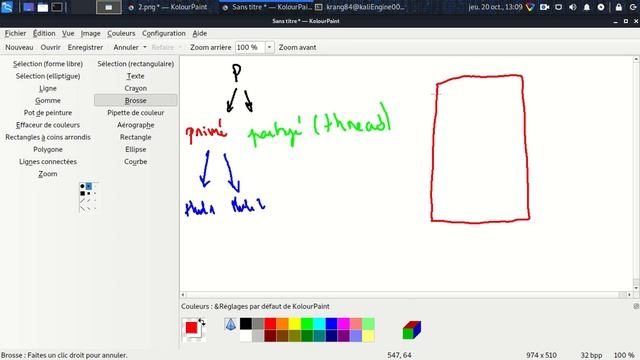Click the Enregistrer button
The image size is (640, 360).
click(x=85, y=47)
